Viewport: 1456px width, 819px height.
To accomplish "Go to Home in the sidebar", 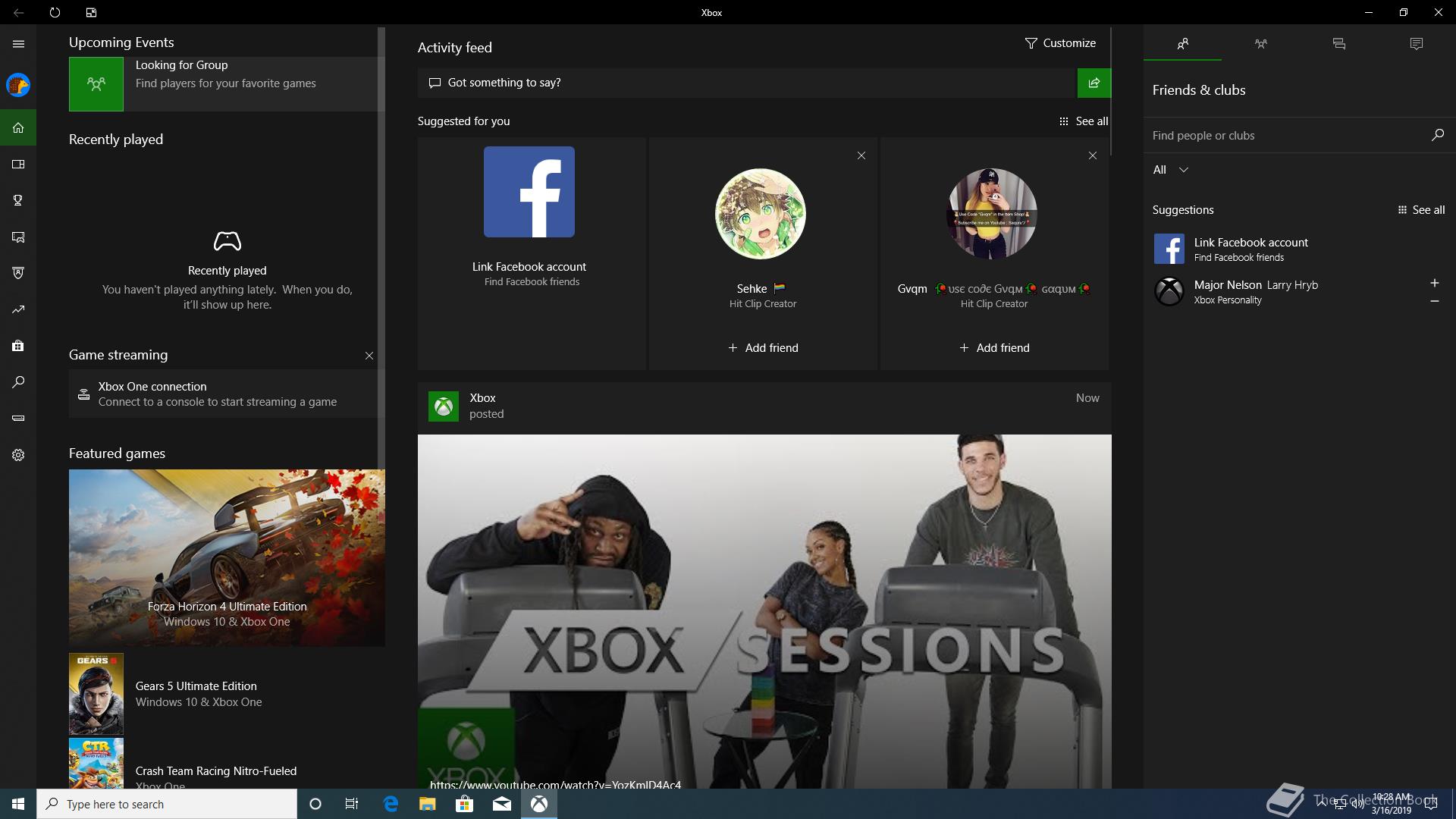I will tap(18, 127).
